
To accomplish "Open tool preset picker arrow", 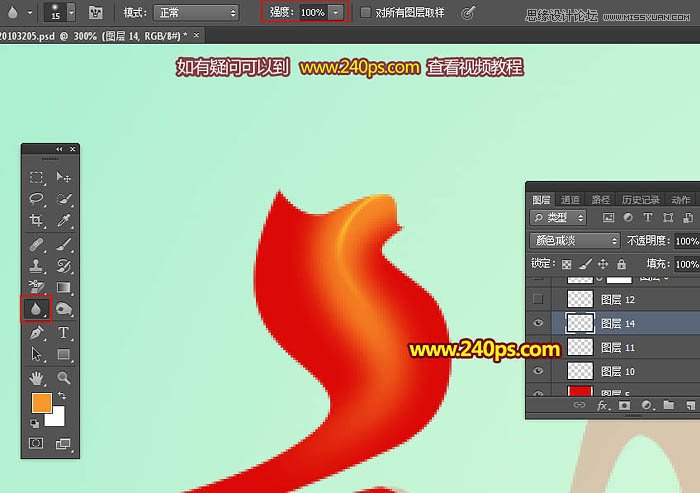I will pos(30,13).
